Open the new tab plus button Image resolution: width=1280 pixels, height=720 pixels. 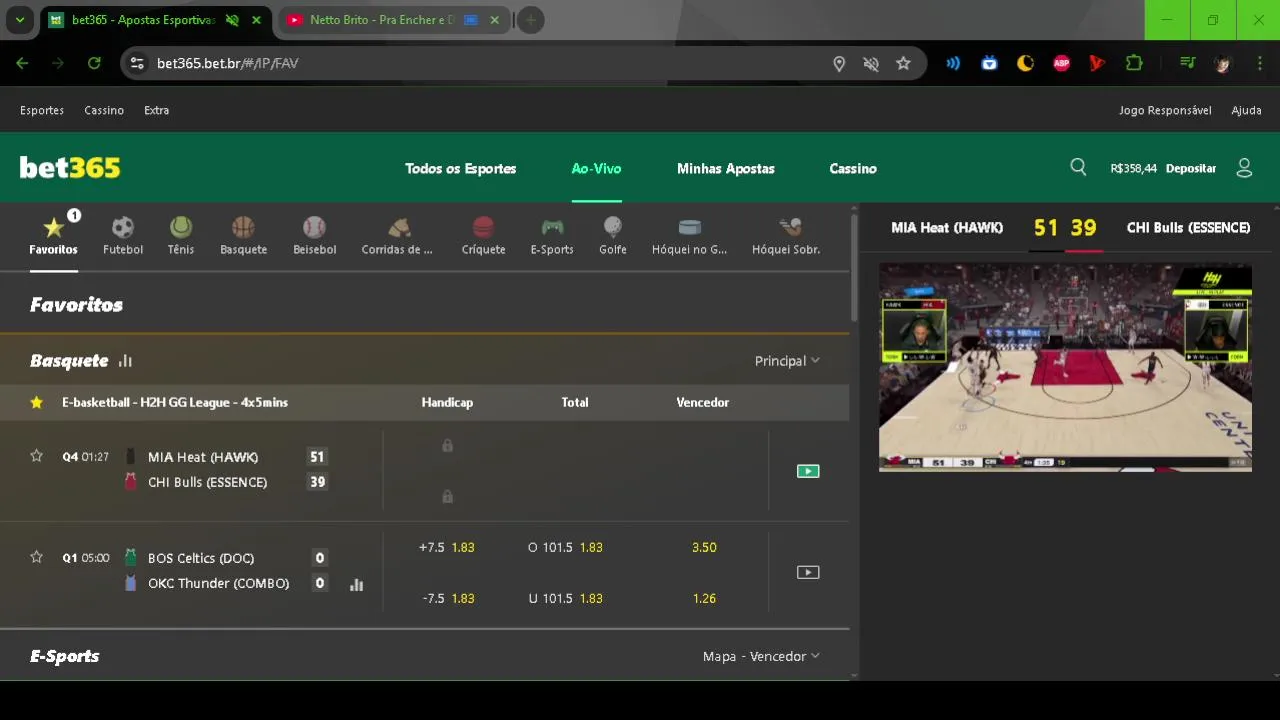click(531, 20)
